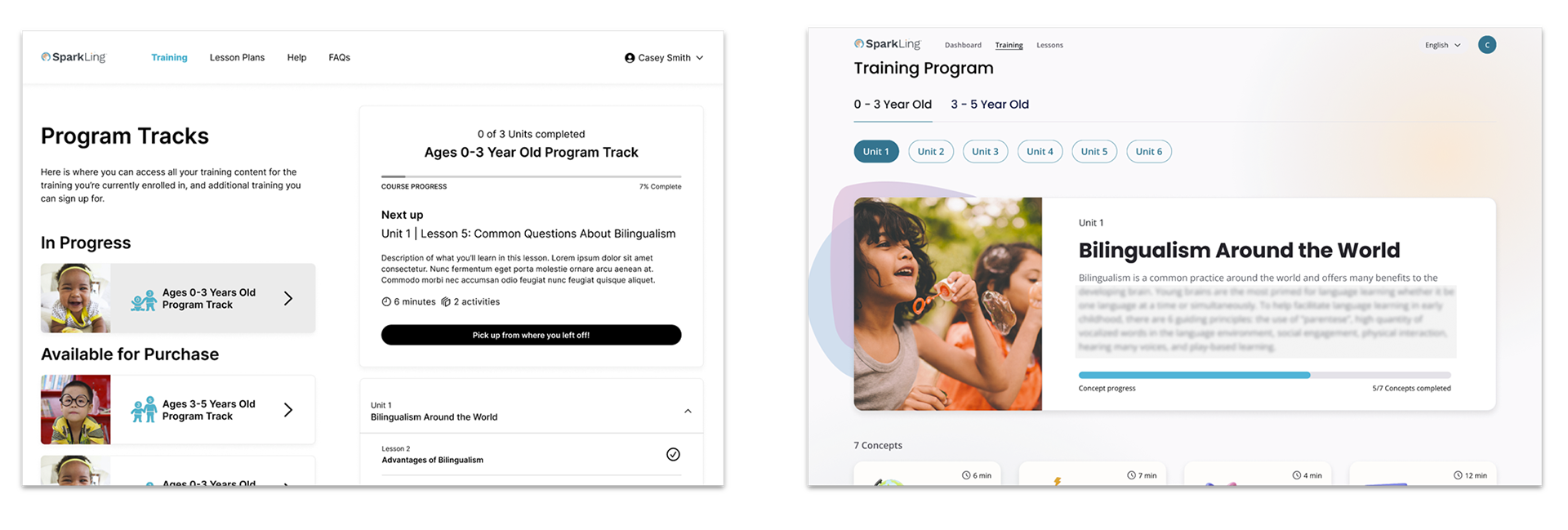This screenshot has height=530, width=1568.
Task: Click the children icon on Ages 0-3 track
Action: coord(144,301)
